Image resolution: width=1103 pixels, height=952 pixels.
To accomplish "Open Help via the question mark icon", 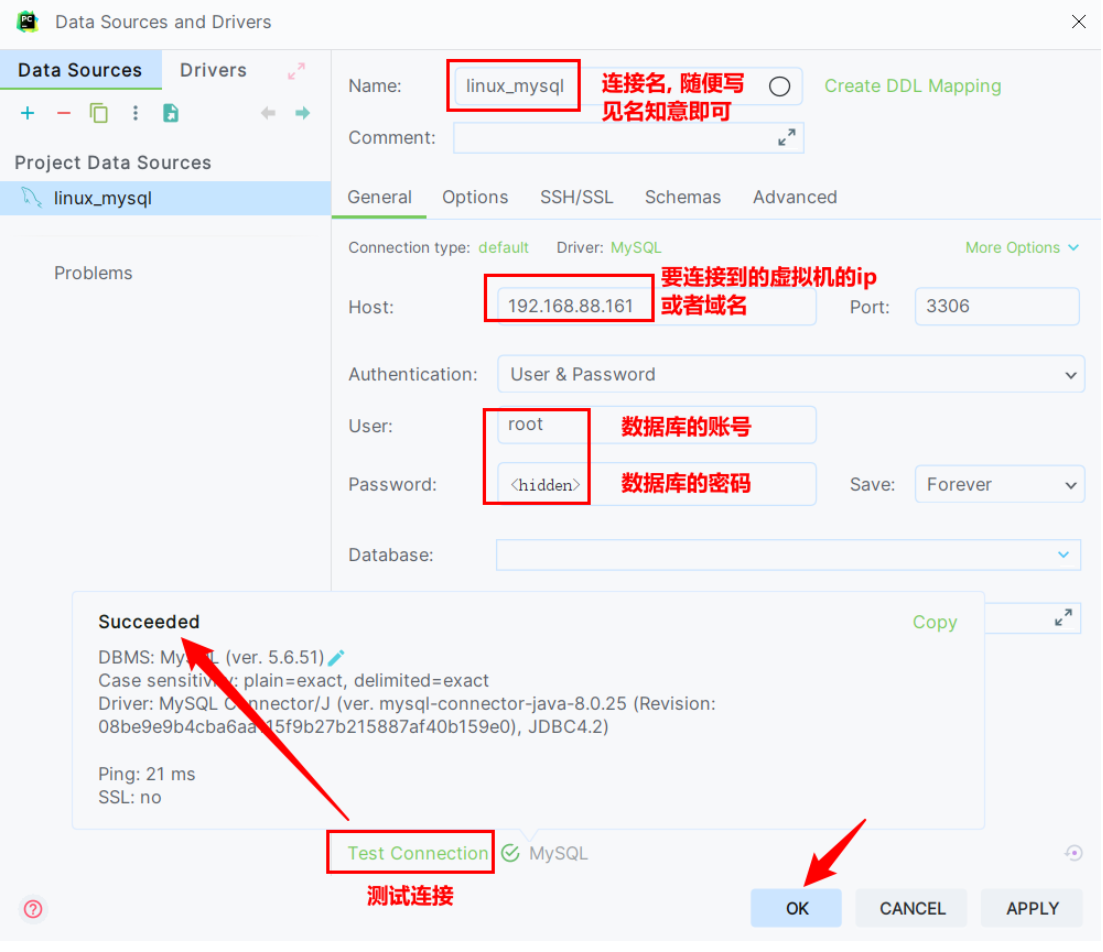I will tap(32, 909).
